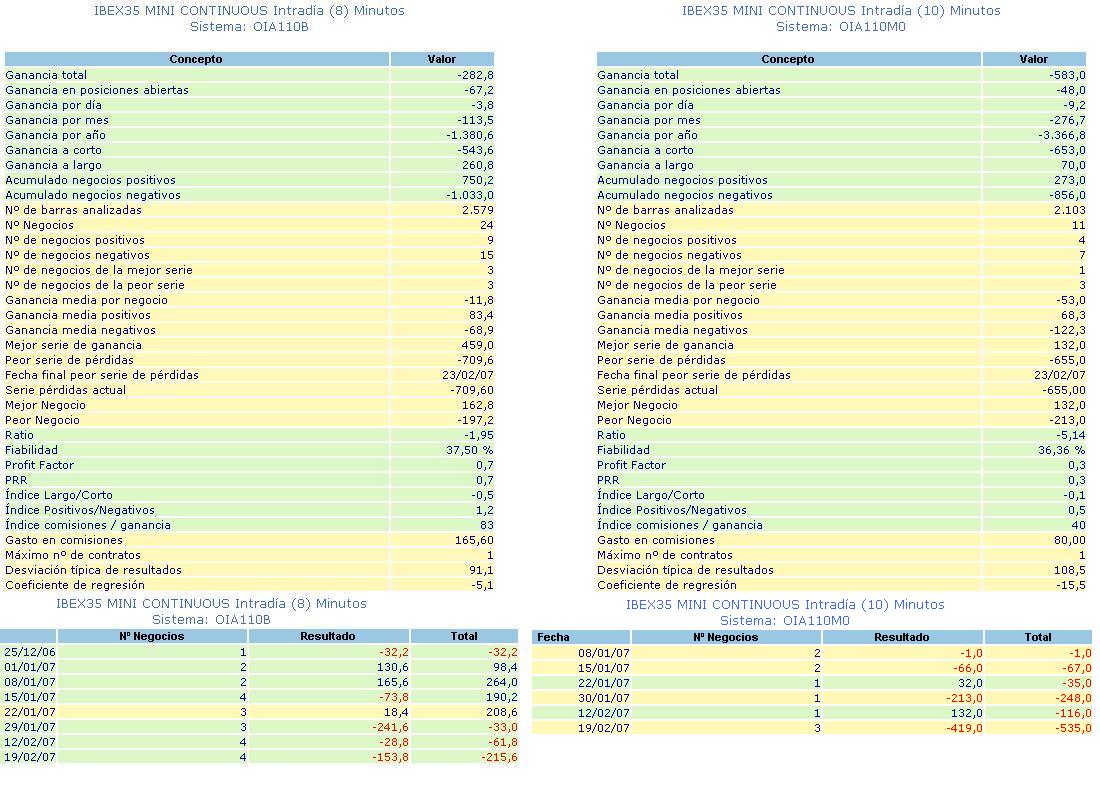1100x800 pixels.
Task: Click Ganancia media por negocio value -11,8
Action: coord(478,300)
